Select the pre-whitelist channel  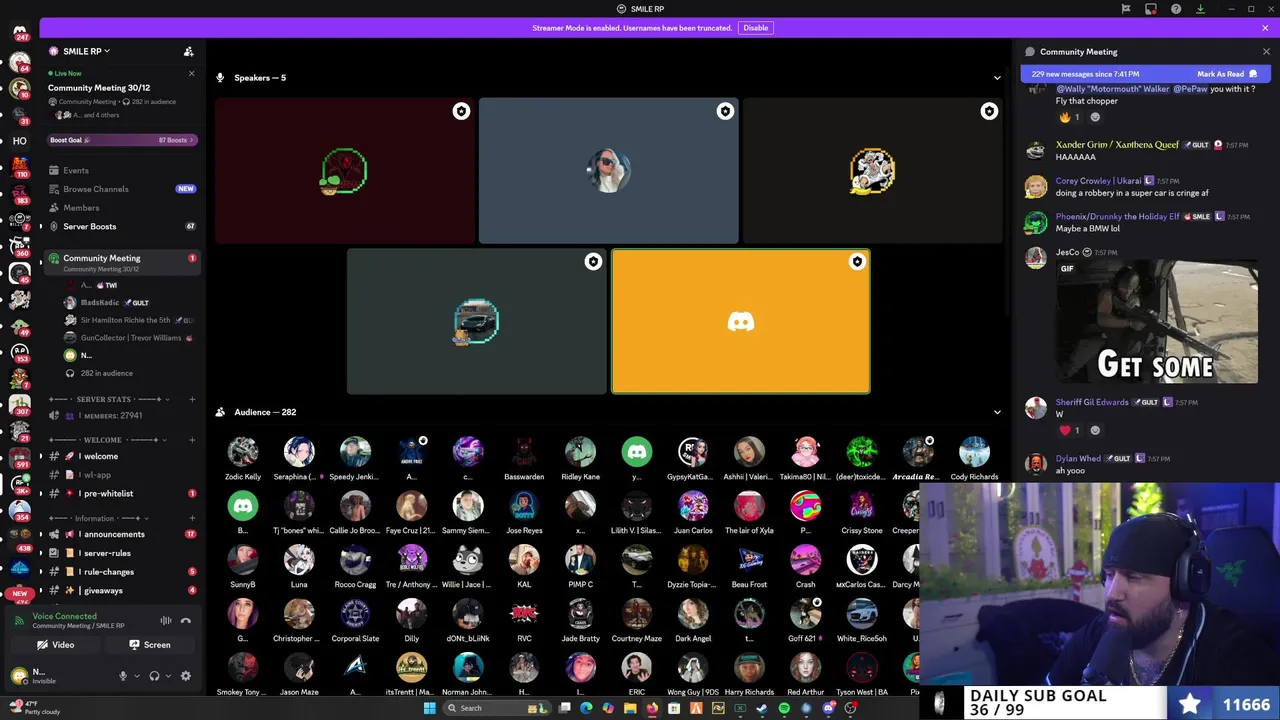122,494
